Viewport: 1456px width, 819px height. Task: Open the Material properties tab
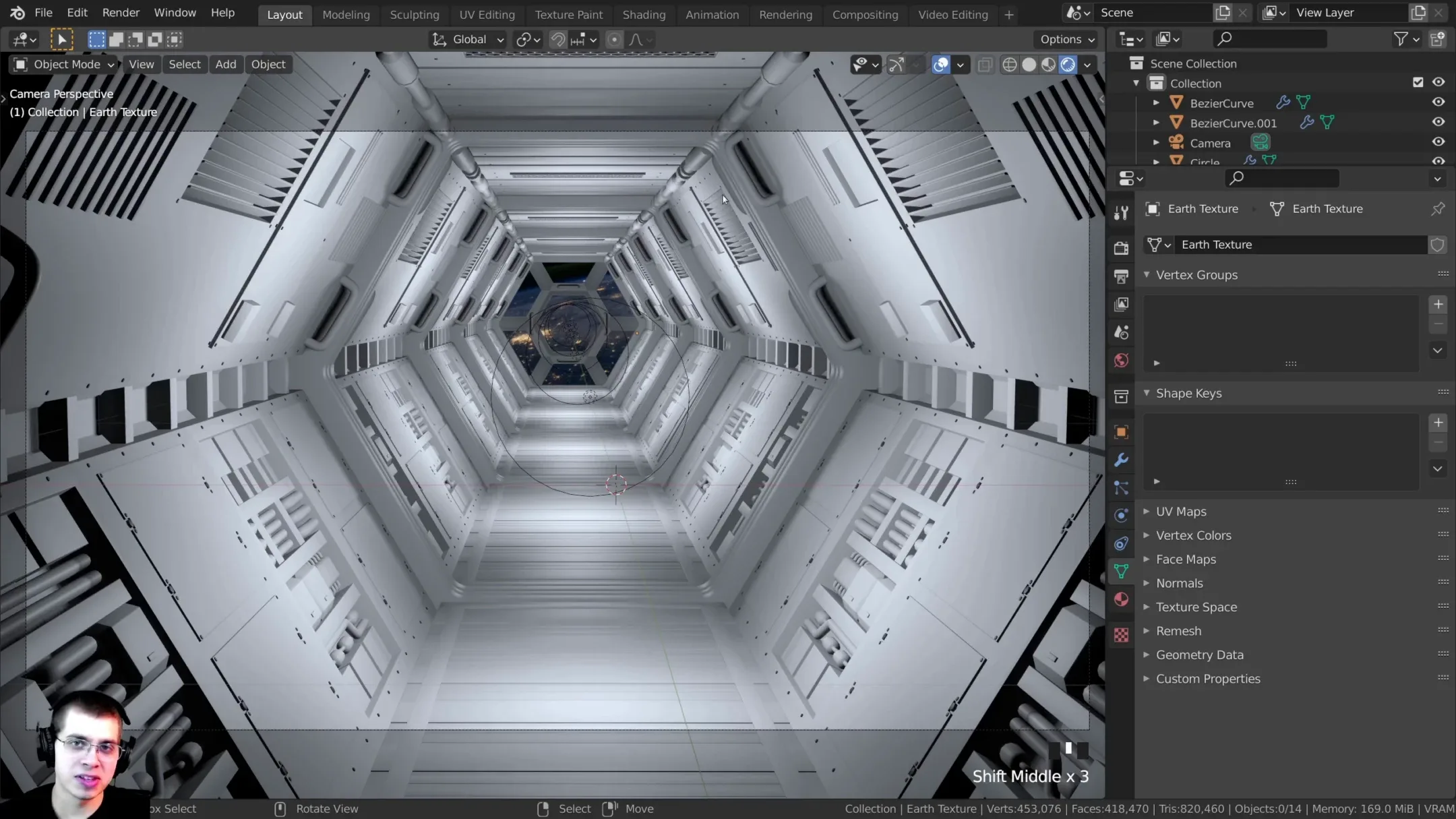[x=1121, y=599]
